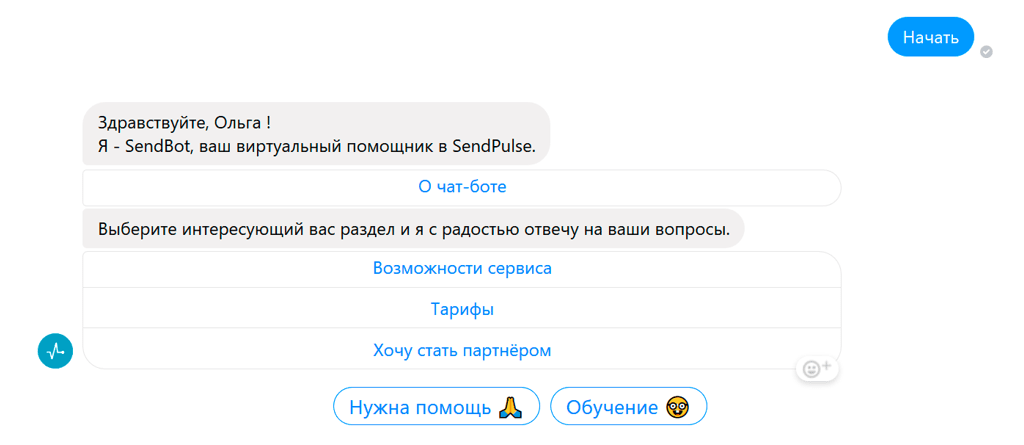Click the "Выберите интересующий вас раздел" message
The image size is (1024, 445).
[414, 229]
